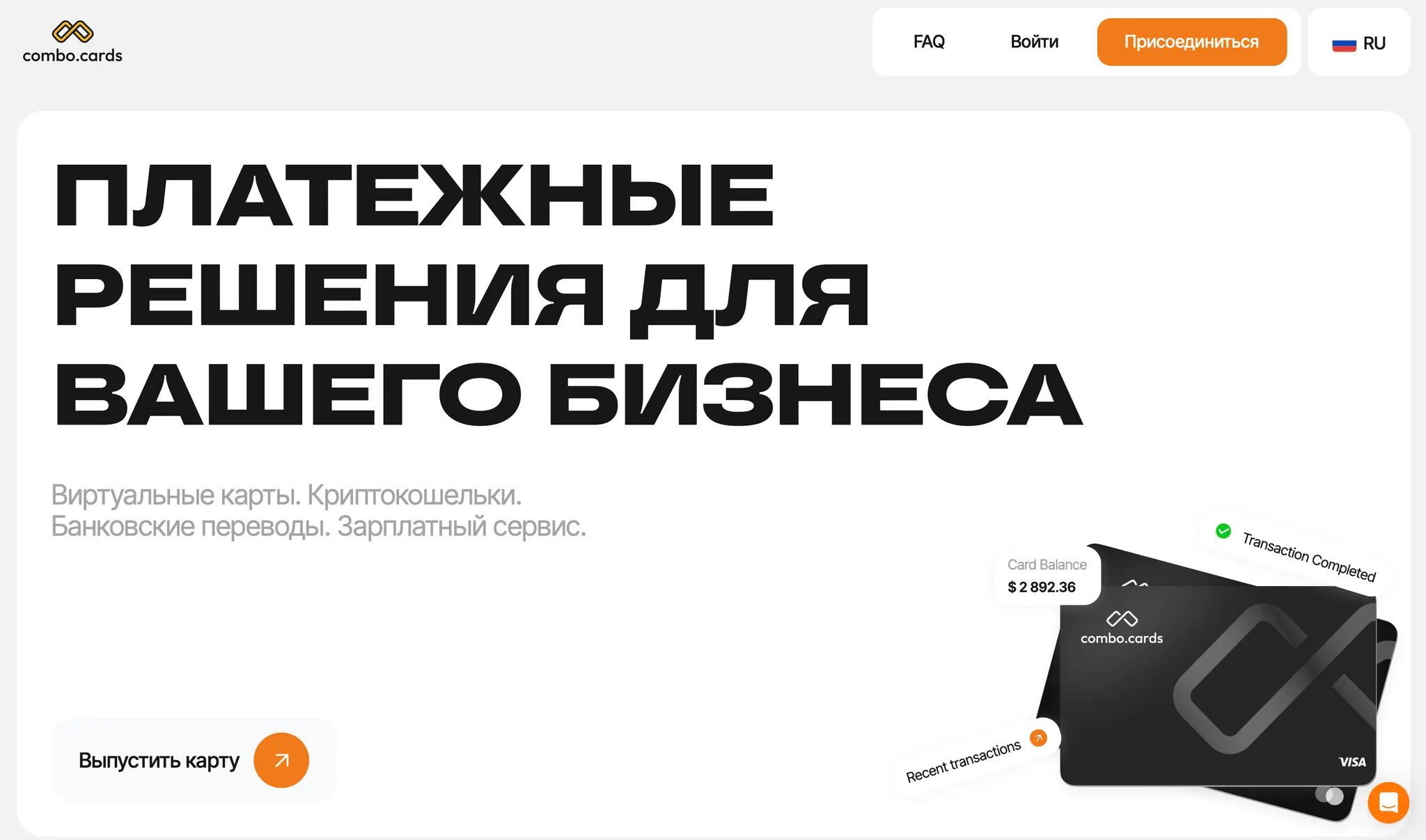
Task: Open the orange chat widget icon
Action: coord(1388,802)
